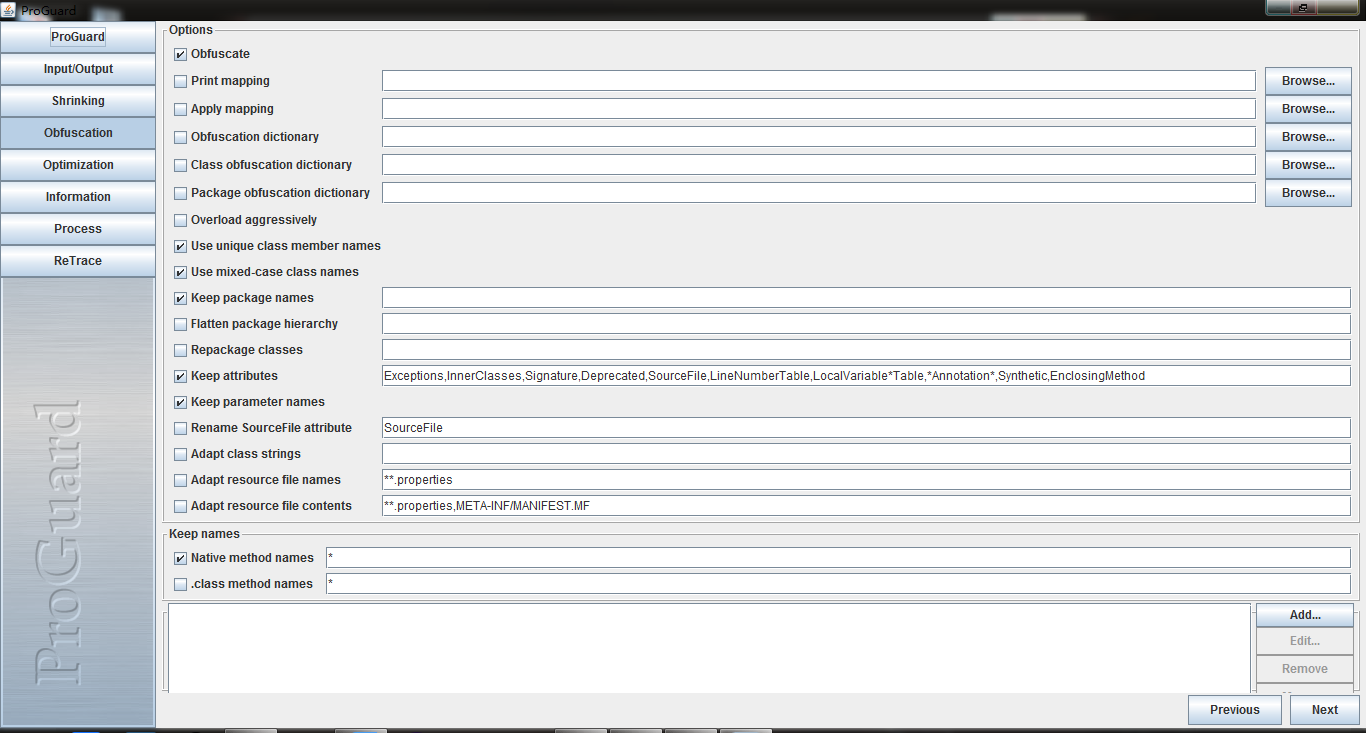Click the Java icon in title bar
Image resolution: width=1366 pixels, height=733 pixels.
[x=8, y=10]
